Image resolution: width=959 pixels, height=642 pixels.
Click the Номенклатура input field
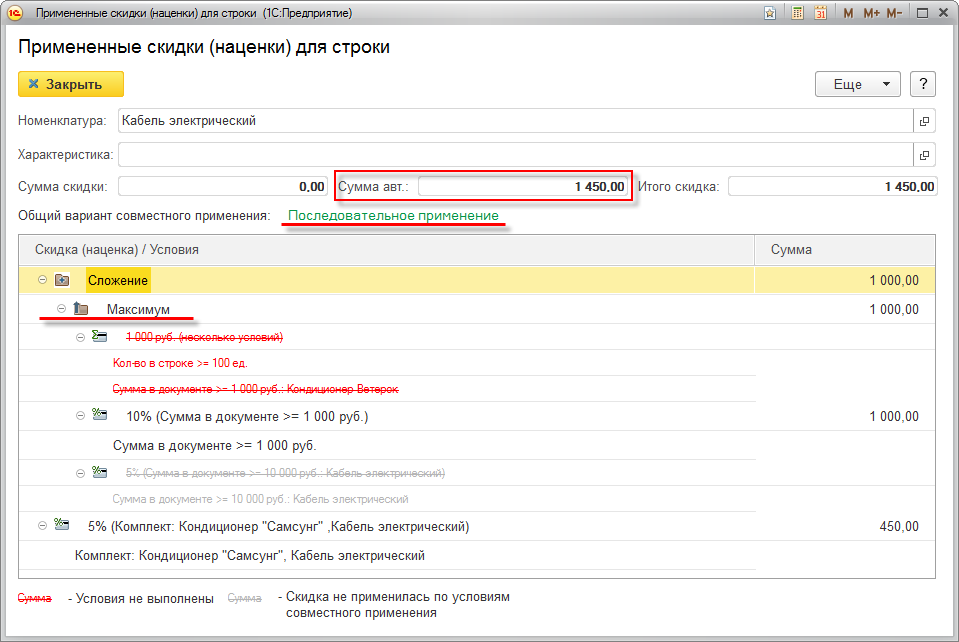(x=516, y=121)
